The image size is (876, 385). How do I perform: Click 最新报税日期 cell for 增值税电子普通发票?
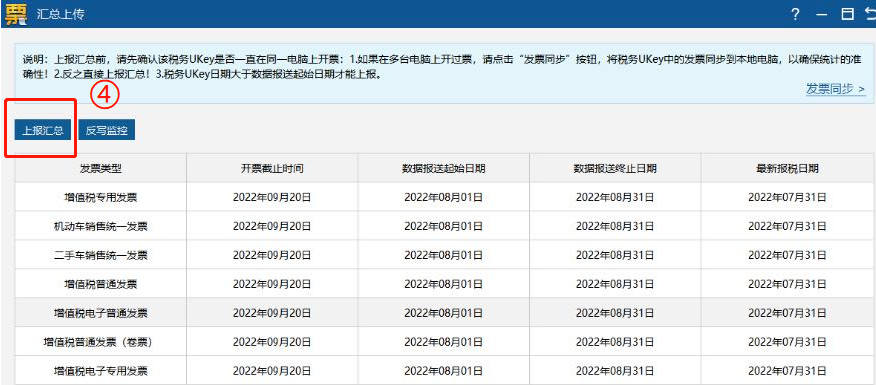pos(787,313)
